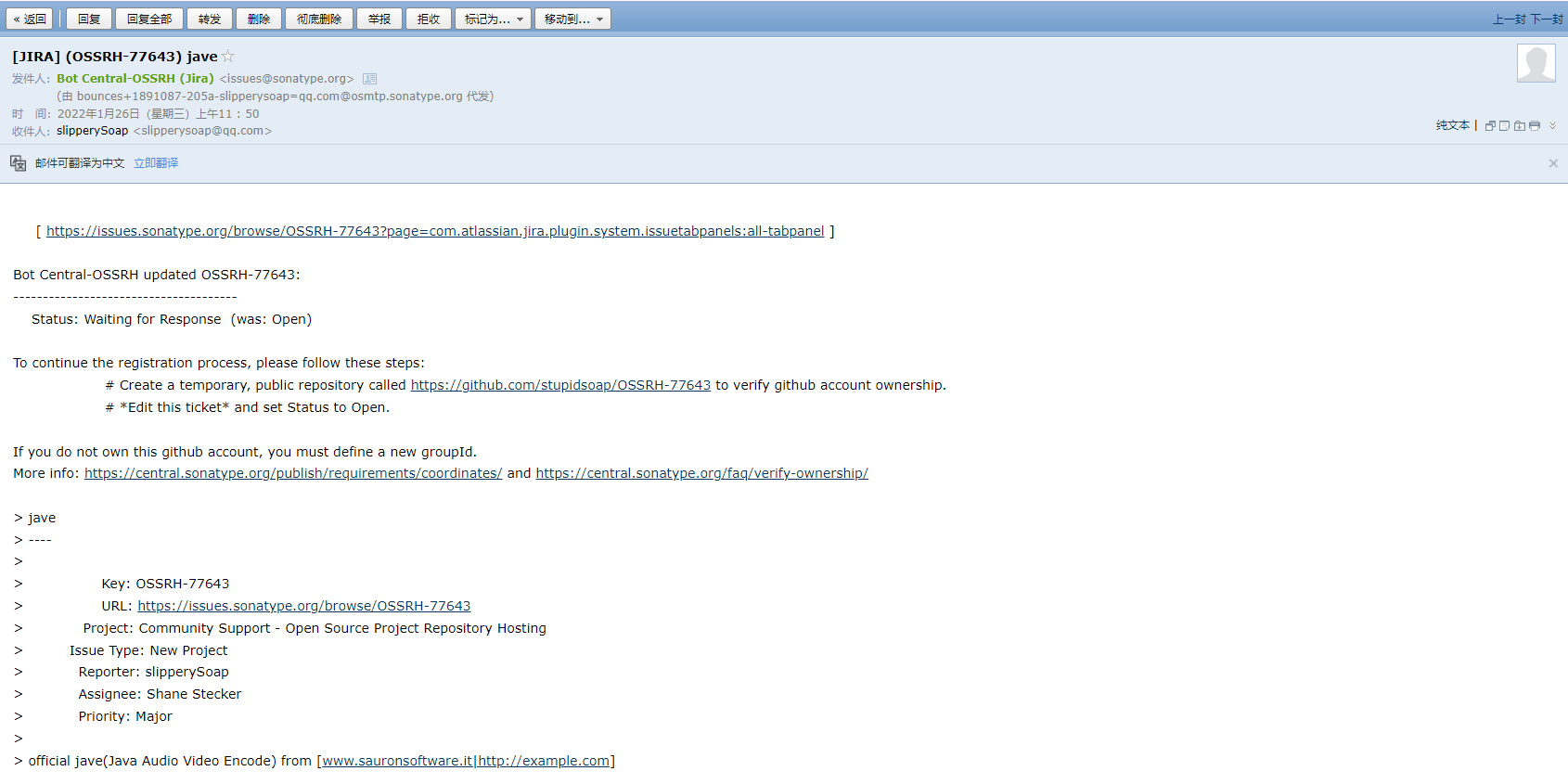The width and height of the screenshot is (1568, 784).
Task: Click the bounces sender address line
Action: [x=276, y=96]
